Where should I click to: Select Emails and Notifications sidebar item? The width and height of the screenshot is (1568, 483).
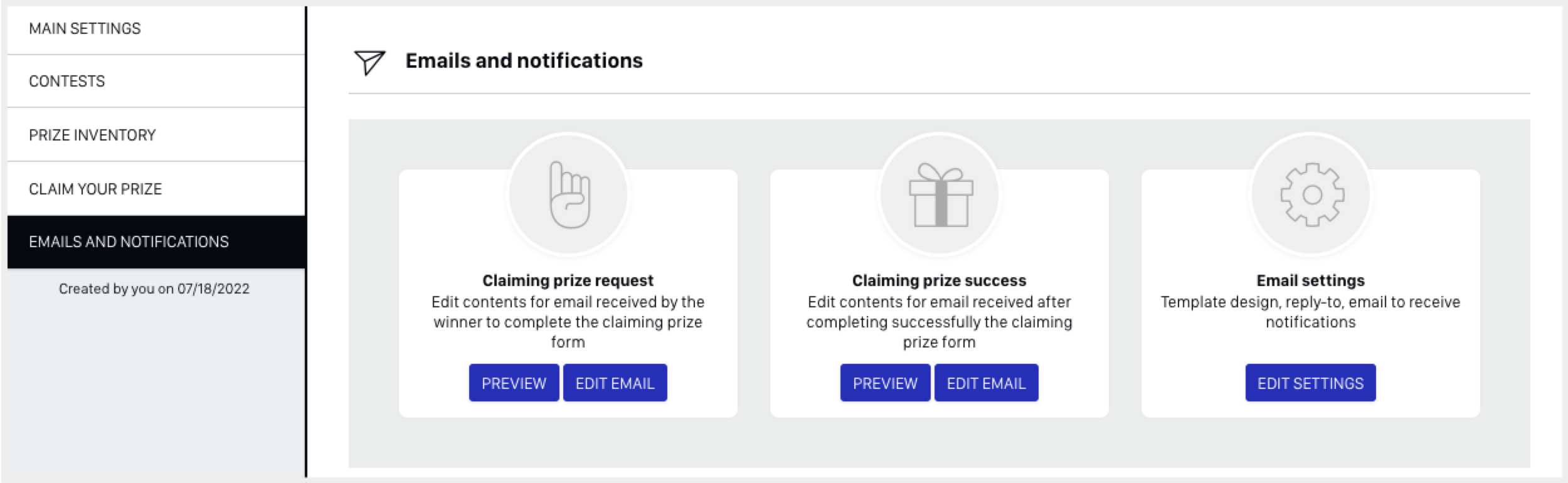129,242
